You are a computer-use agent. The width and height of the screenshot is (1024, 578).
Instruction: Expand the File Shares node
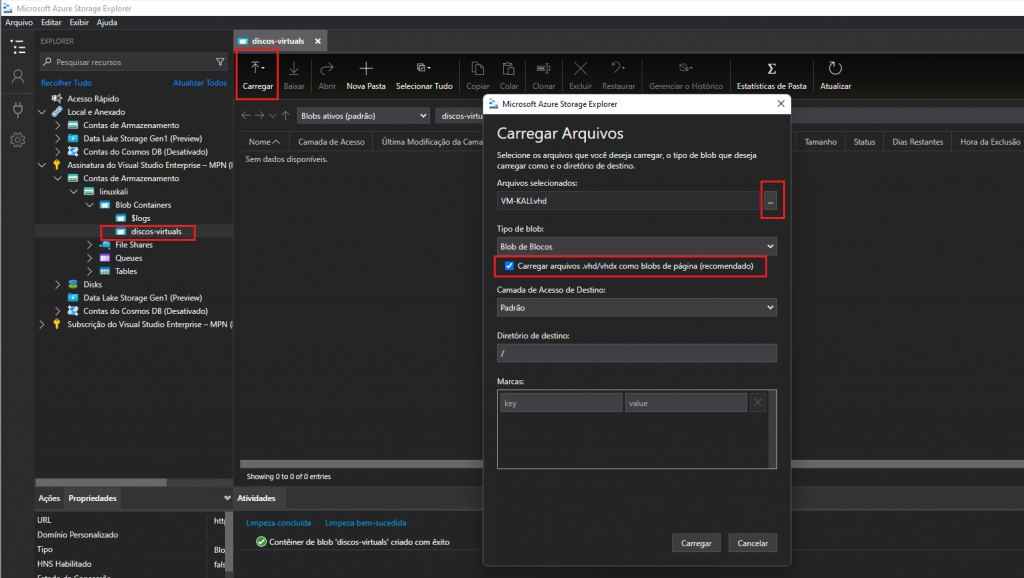click(x=89, y=245)
